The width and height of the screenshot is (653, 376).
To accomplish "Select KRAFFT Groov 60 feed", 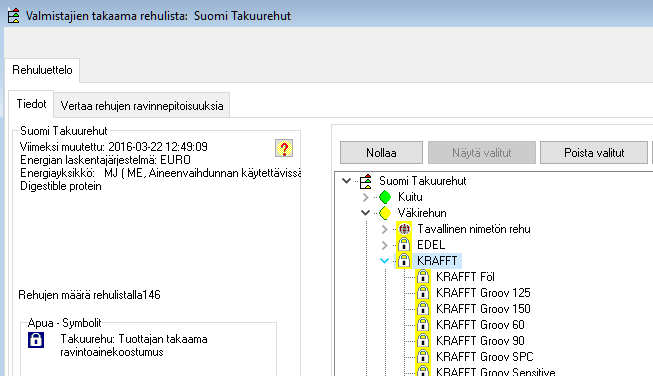I will point(480,324).
